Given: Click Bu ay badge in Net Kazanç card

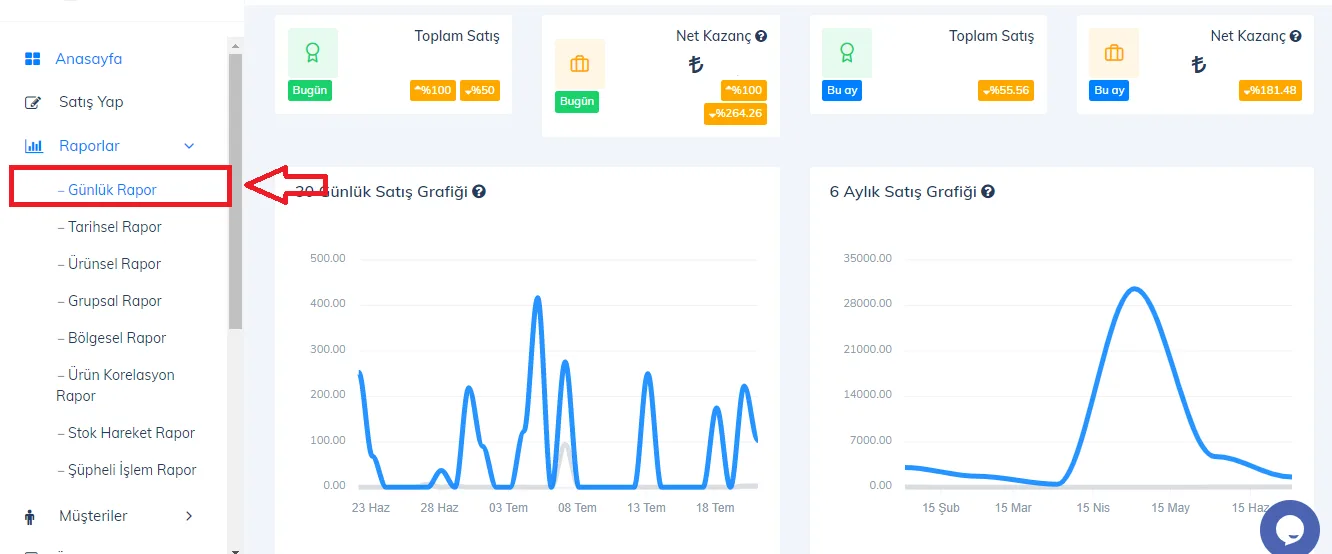Looking at the screenshot, I should click(1109, 90).
